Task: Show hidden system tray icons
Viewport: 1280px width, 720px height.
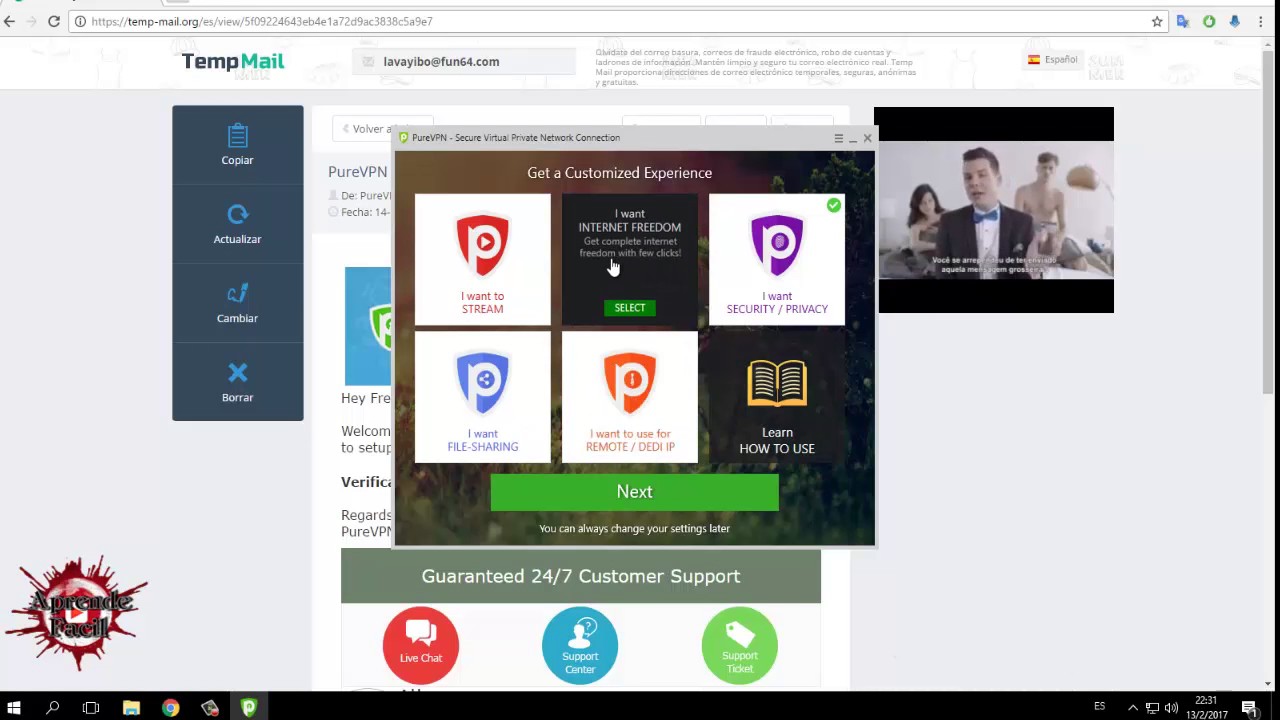Action: click(x=1133, y=708)
